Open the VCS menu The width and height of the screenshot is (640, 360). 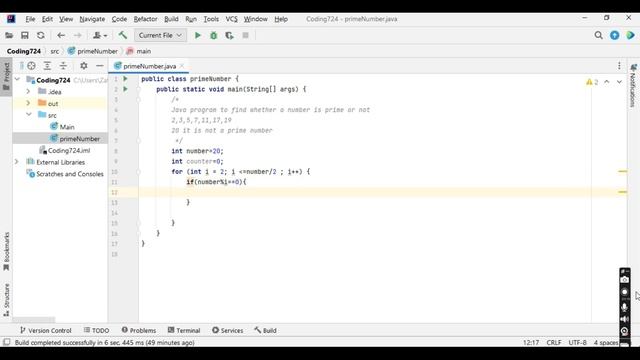point(231,19)
